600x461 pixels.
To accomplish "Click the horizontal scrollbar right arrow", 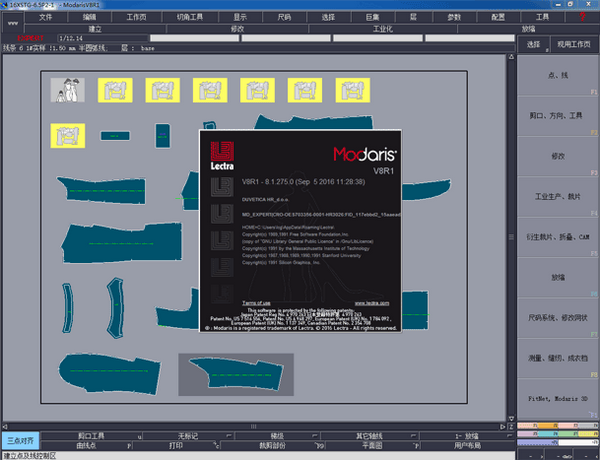I will point(502,427).
